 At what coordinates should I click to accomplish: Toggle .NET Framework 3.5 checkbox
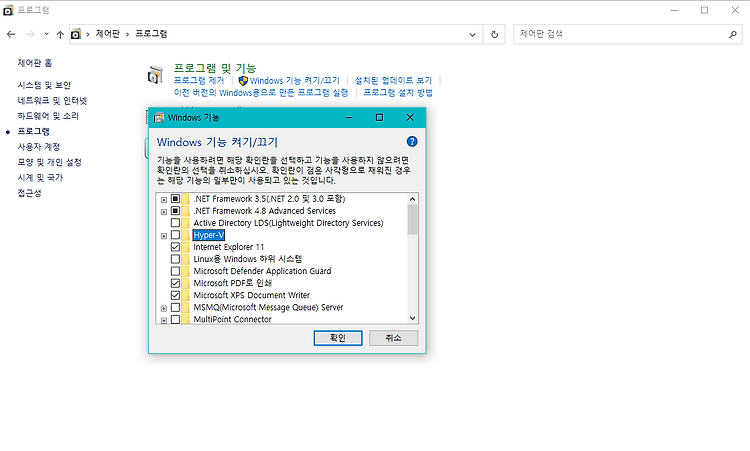click(176, 198)
